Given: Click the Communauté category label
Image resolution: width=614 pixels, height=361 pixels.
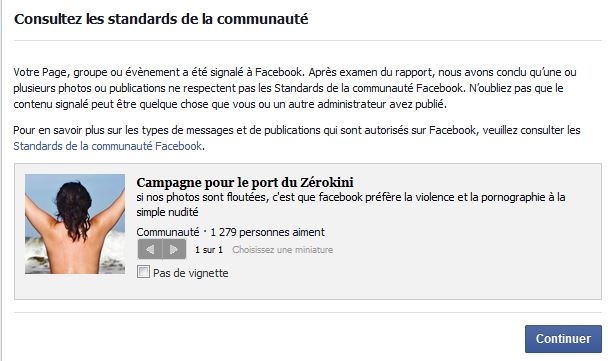Looking at the screenshot, I should click(x=168, y=232).
